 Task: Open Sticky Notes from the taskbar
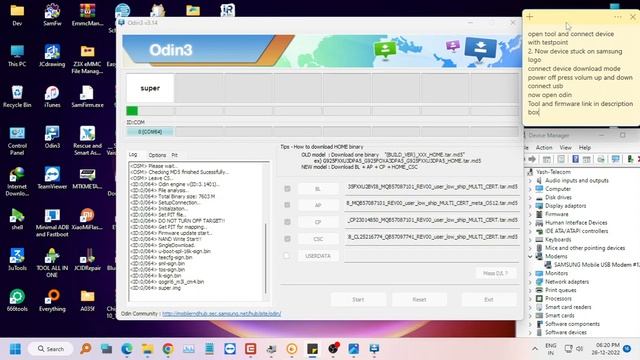click(x=312, y=349)
